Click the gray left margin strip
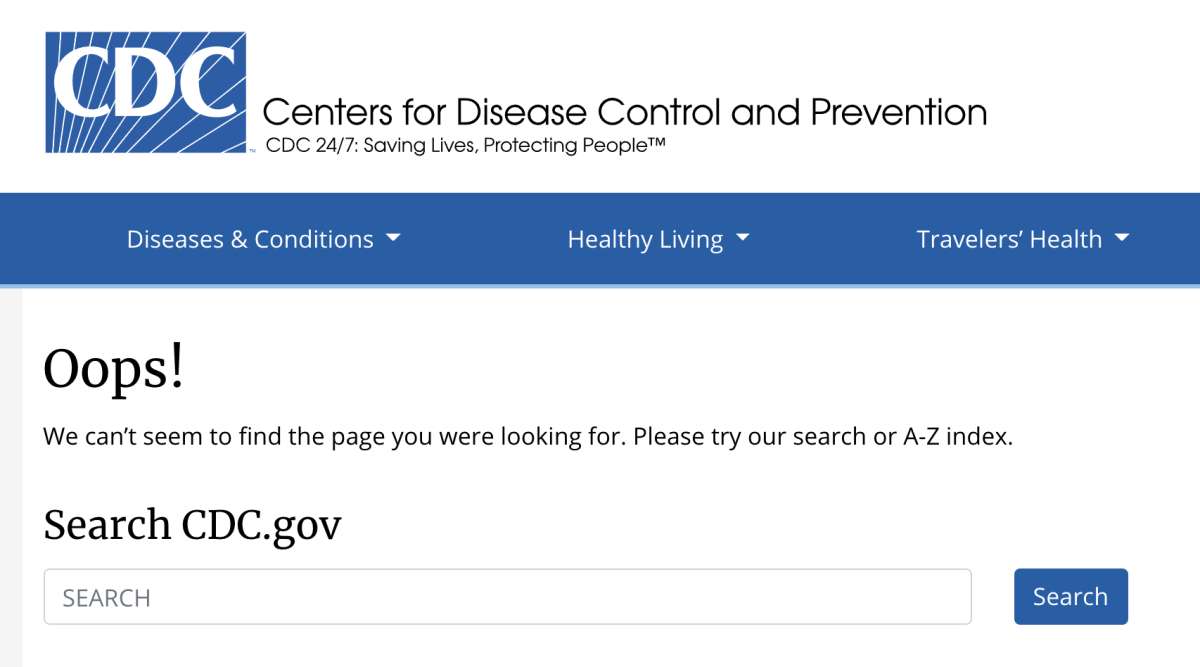This screenshot has height=667, width=1200. pyautogui.click(x=10, y=478)
